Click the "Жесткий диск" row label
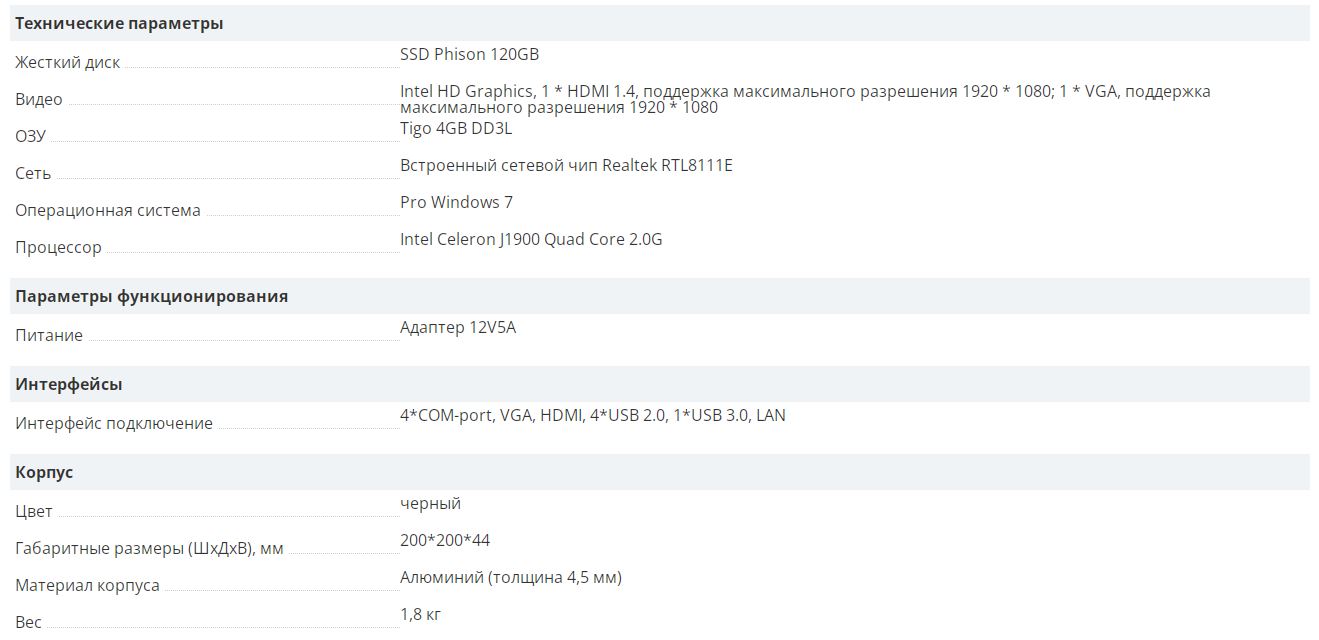 pos(67,62)
